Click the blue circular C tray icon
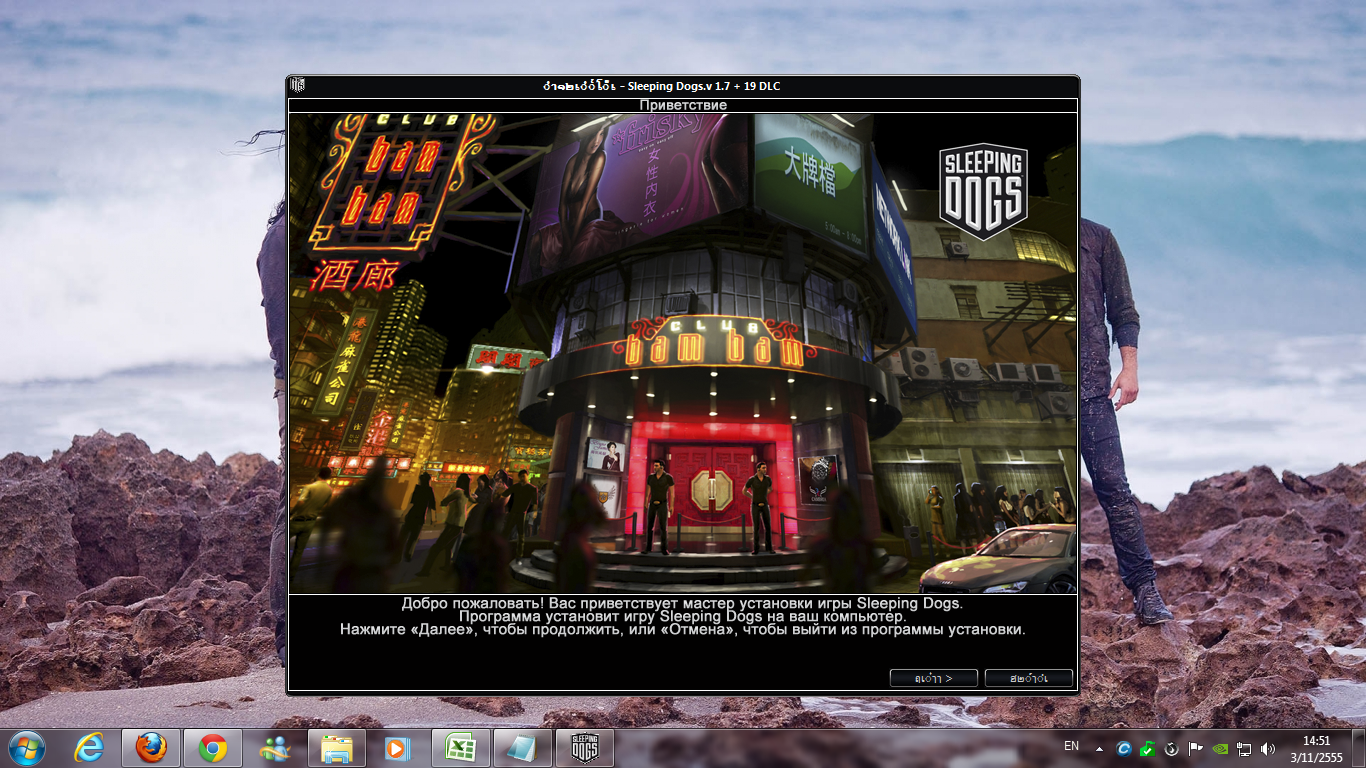The height and width of the screenshot is (768, 1366). click(x=1124, y=748)
